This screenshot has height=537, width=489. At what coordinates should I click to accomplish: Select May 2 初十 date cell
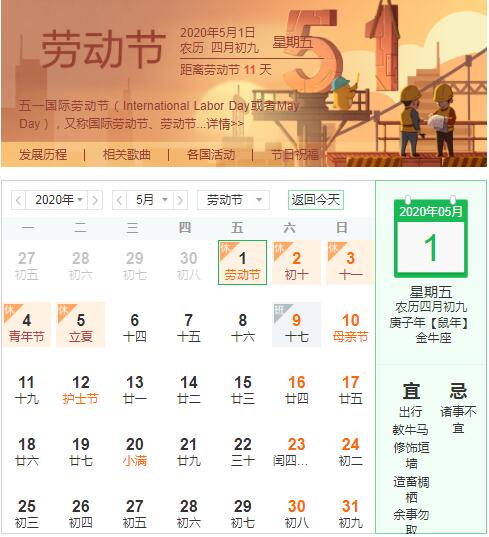click(x=297, y=263)
